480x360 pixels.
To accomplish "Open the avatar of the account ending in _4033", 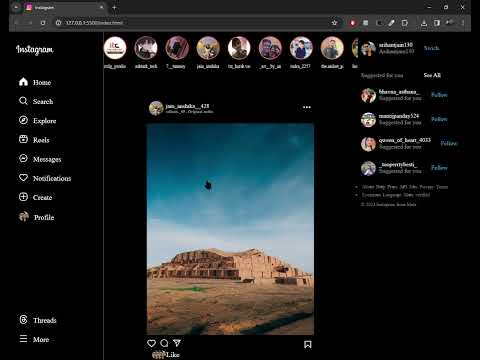I will (368, 144).
